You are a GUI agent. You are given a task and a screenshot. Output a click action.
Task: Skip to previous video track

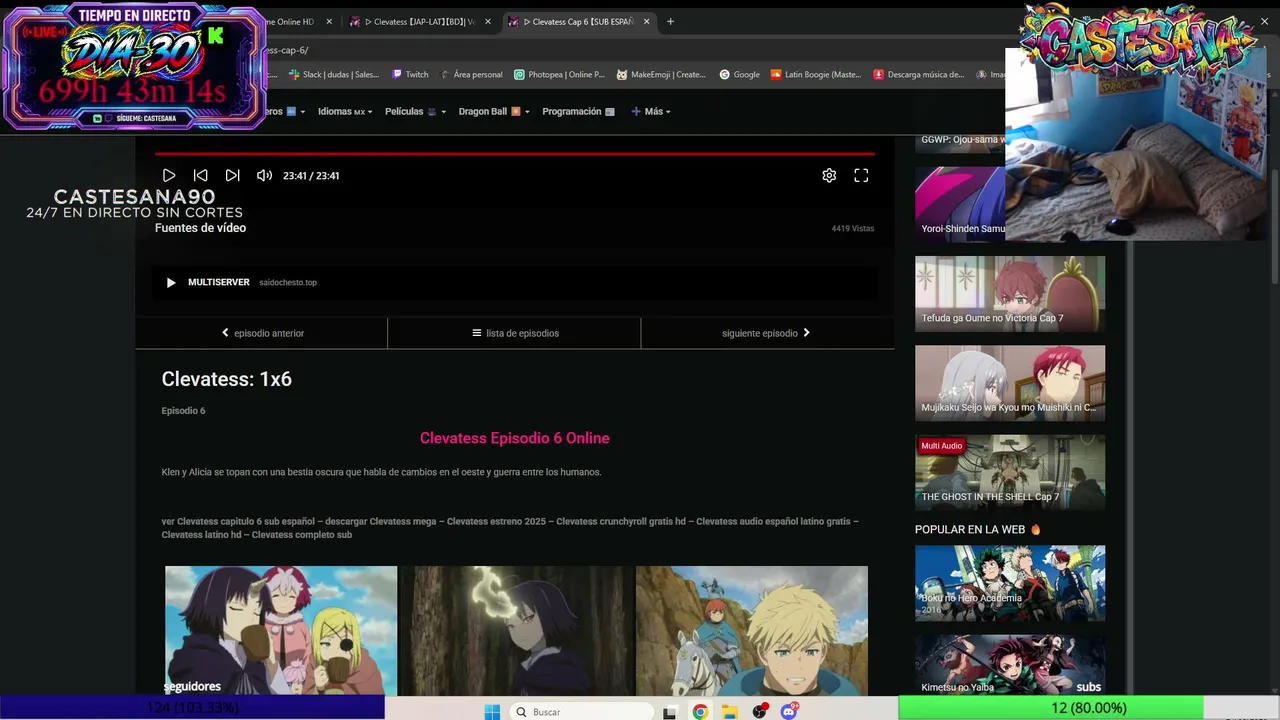[200, 175]
